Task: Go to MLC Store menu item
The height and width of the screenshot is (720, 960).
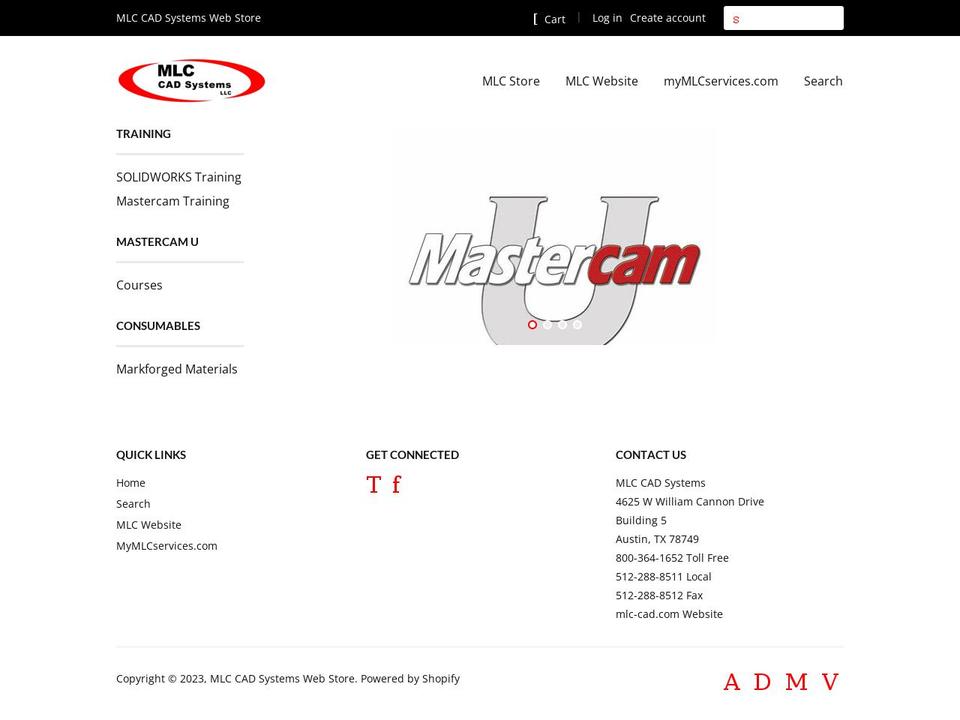Action: click(x=511, y=81)
